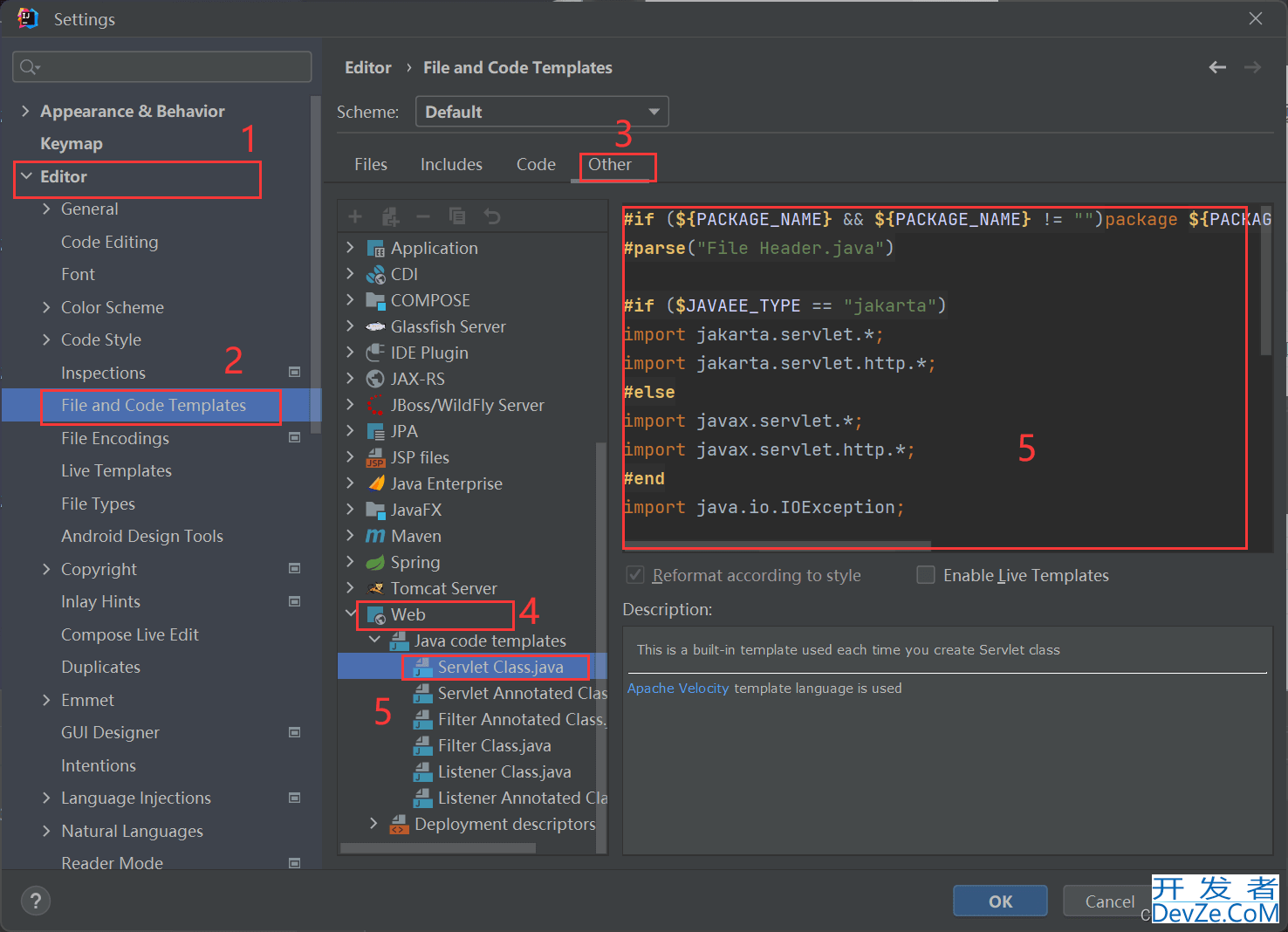
Task: Click the OK button
Action: (x=1000, y=901)
